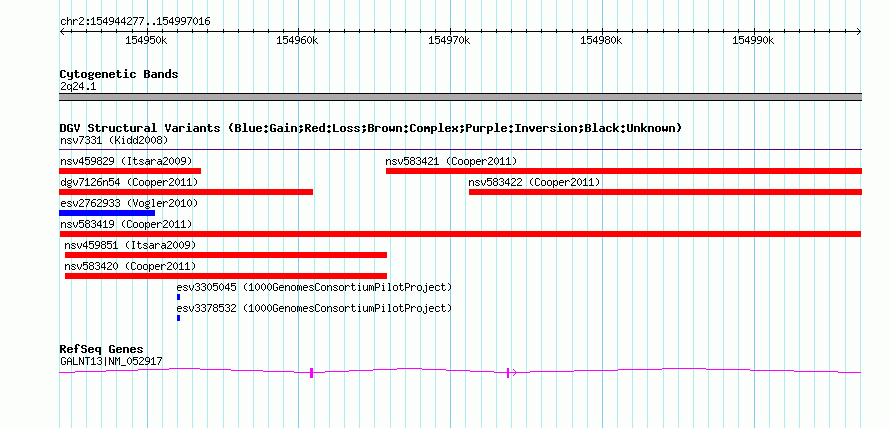Click the 154970k ruler position label

pyautogui.click(x=450, y=40)
